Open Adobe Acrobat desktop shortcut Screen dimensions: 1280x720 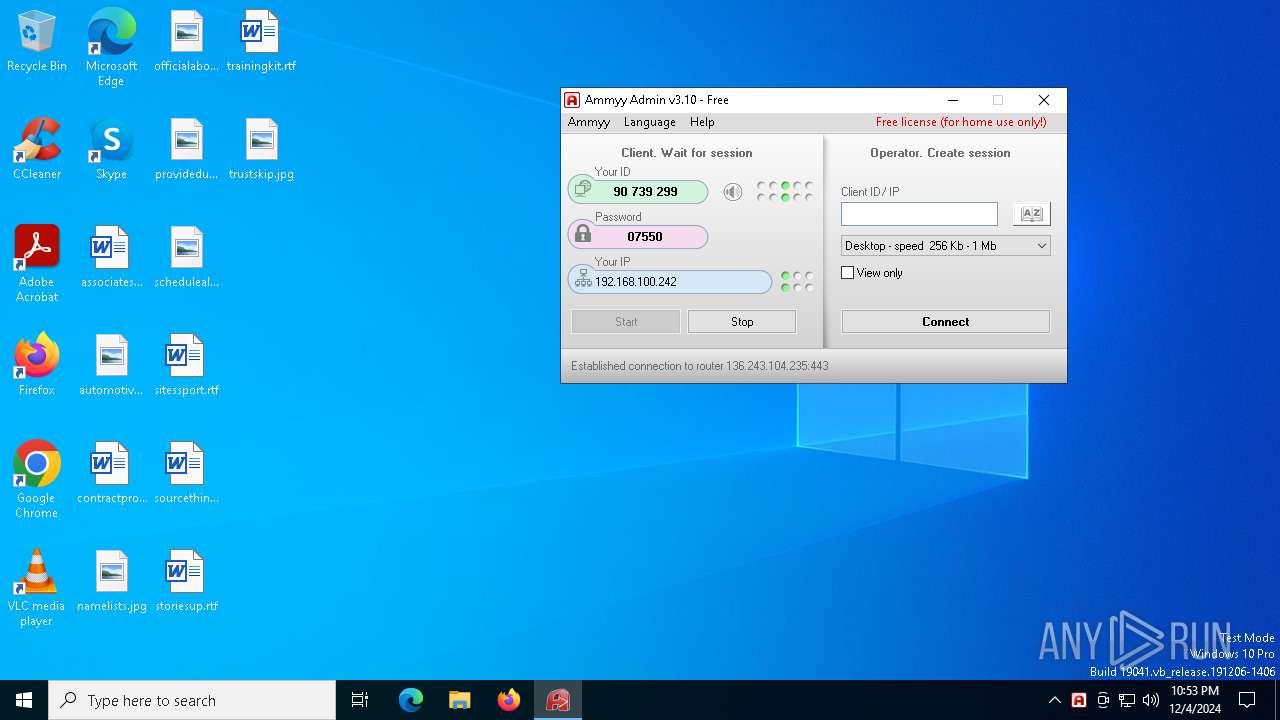(x=37, y=264)
